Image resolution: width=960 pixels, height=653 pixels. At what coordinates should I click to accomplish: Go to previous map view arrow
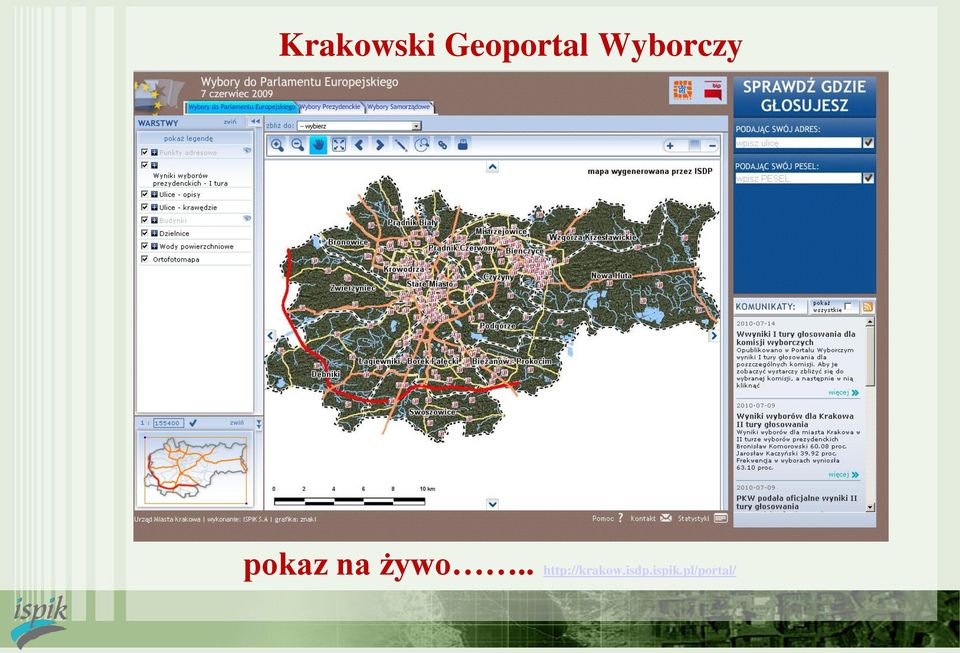tap(359, 145)
